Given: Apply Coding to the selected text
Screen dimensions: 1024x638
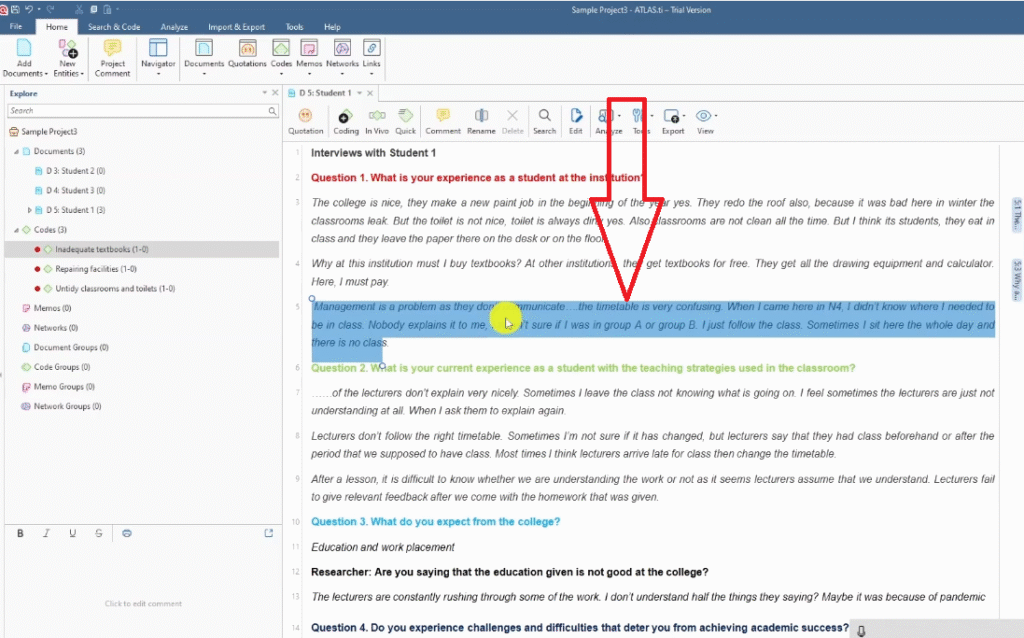Looking at the screenshot, I should click(345, 120).
